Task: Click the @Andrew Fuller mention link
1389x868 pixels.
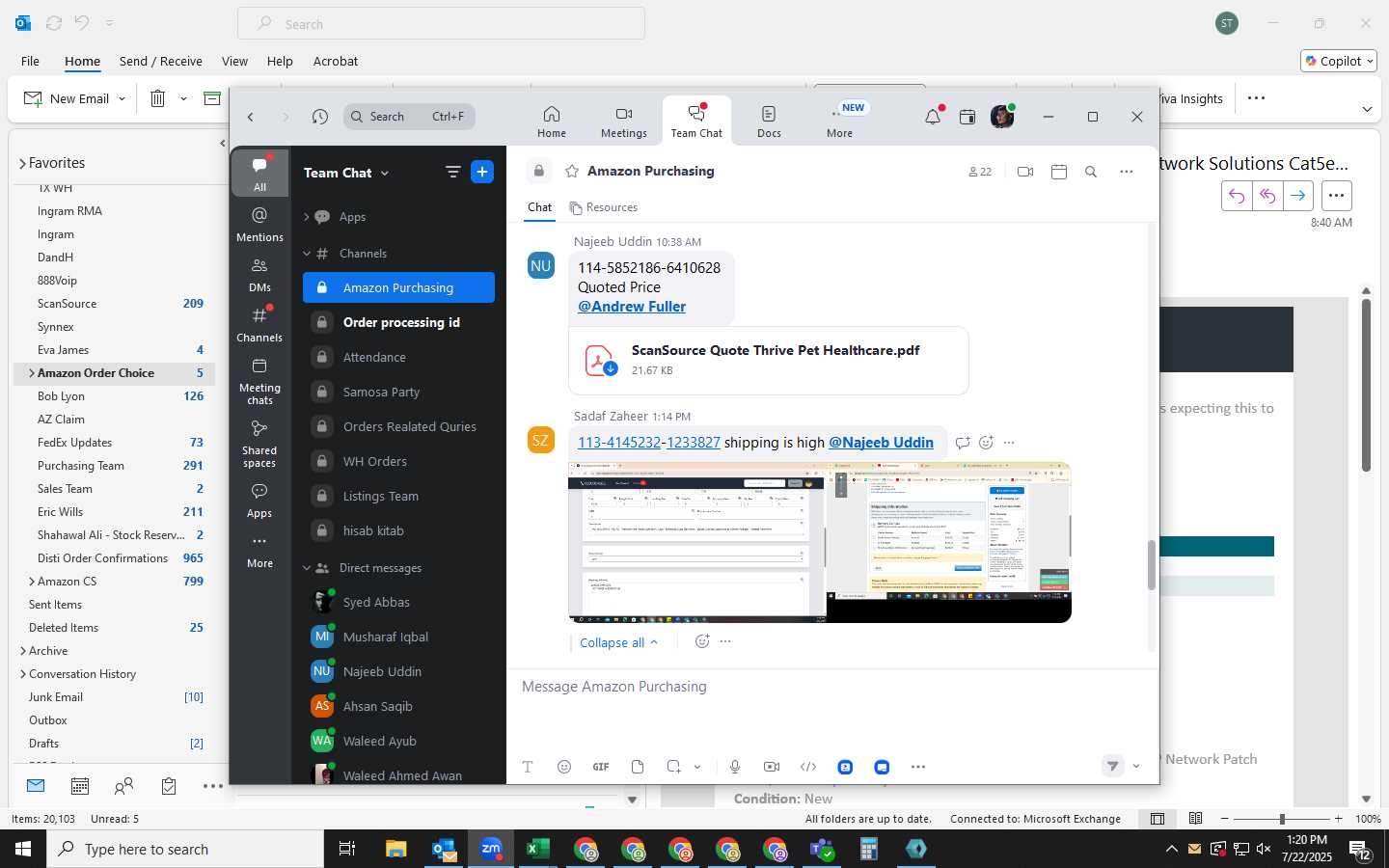Action: coord(632,307)
